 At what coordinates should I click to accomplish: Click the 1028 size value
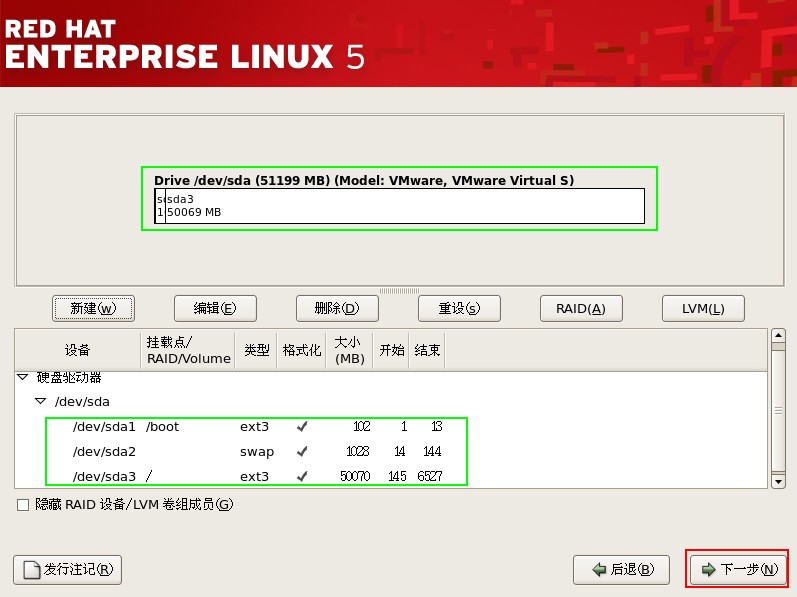pyautogui.click(x=357, y=451)
